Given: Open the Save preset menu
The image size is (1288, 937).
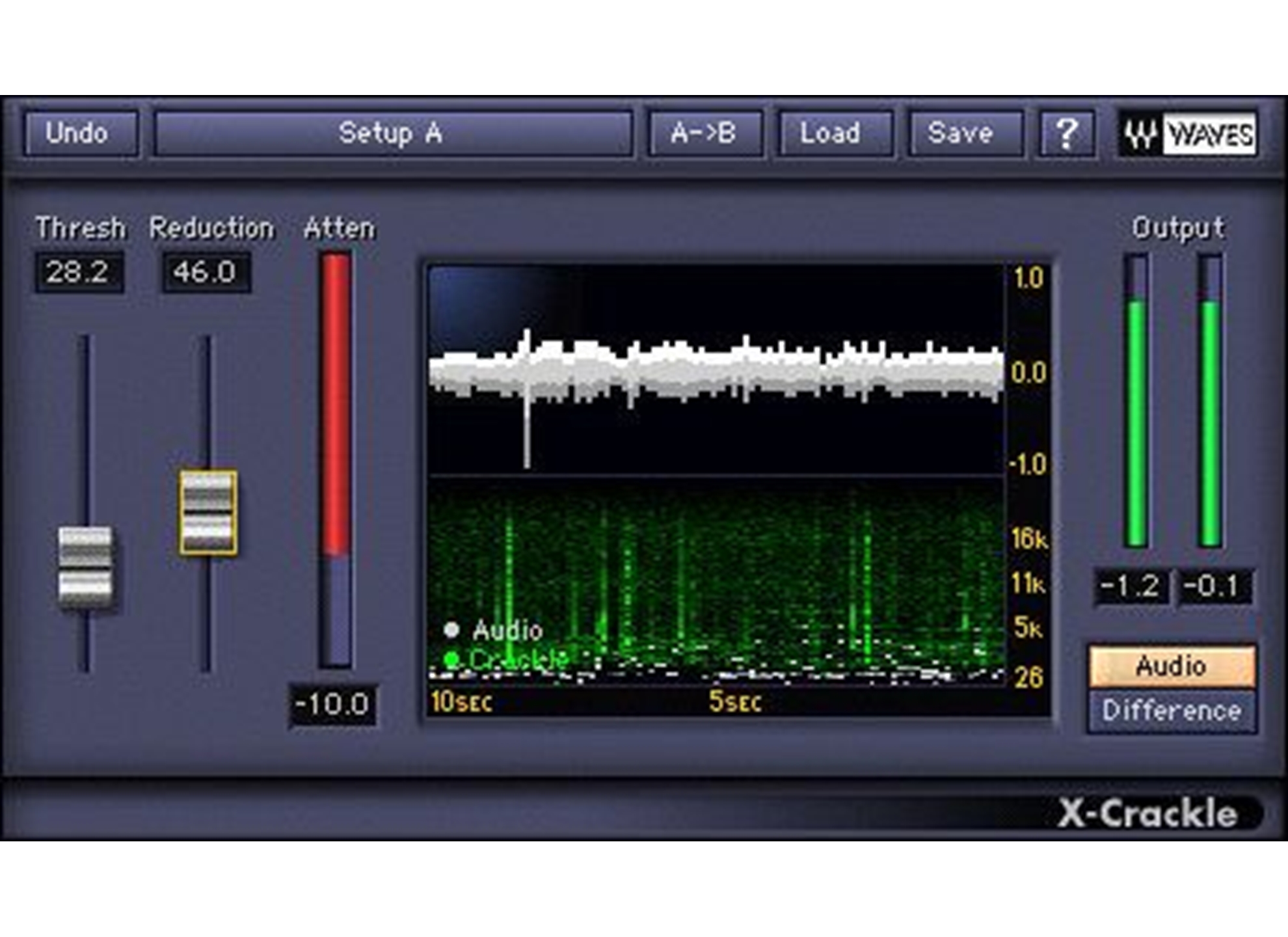Looking at the screenshot, I should tap(961, 133).
